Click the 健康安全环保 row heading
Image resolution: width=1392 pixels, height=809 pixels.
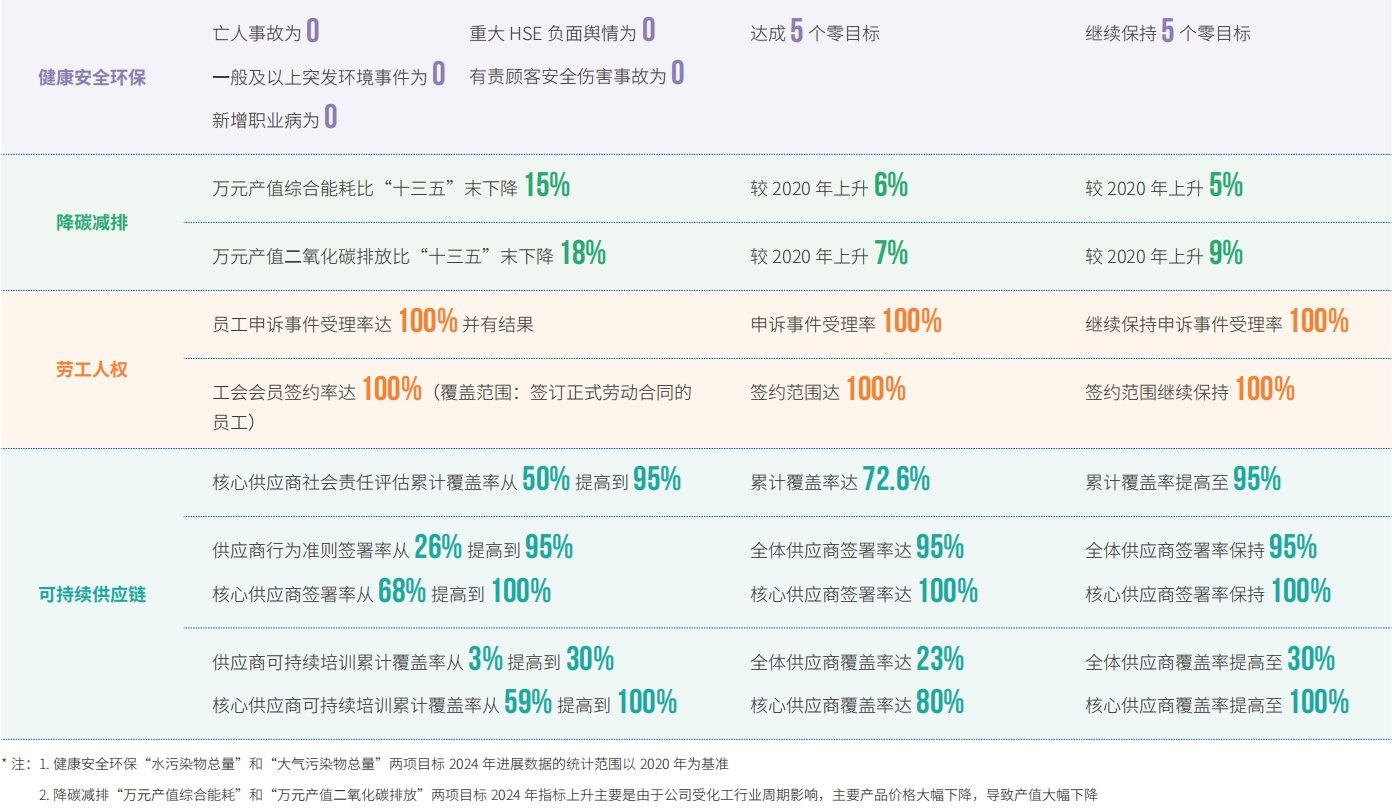click(91, 77)
